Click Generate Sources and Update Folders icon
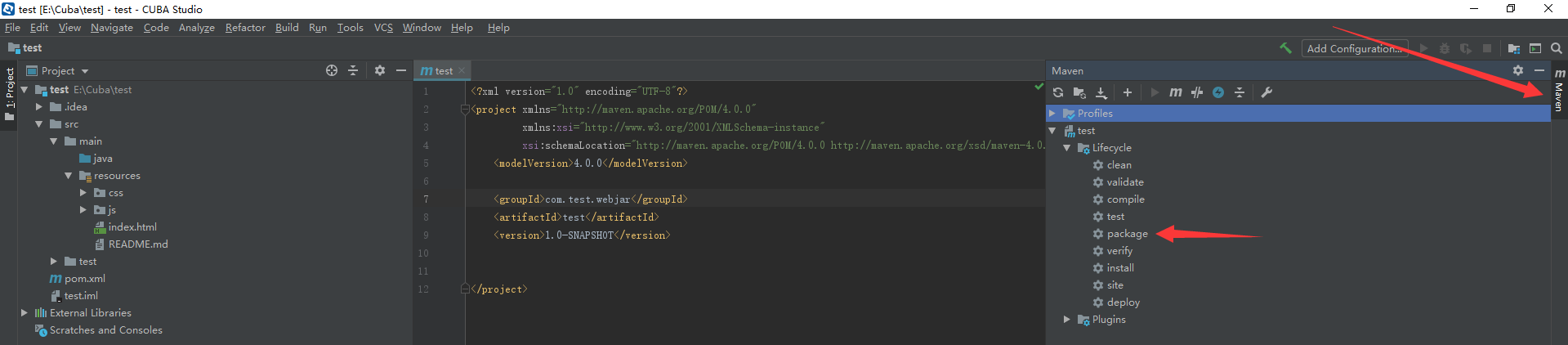Image resolution: width=1568 pixels, height=345 pixels. point(1079,92)
